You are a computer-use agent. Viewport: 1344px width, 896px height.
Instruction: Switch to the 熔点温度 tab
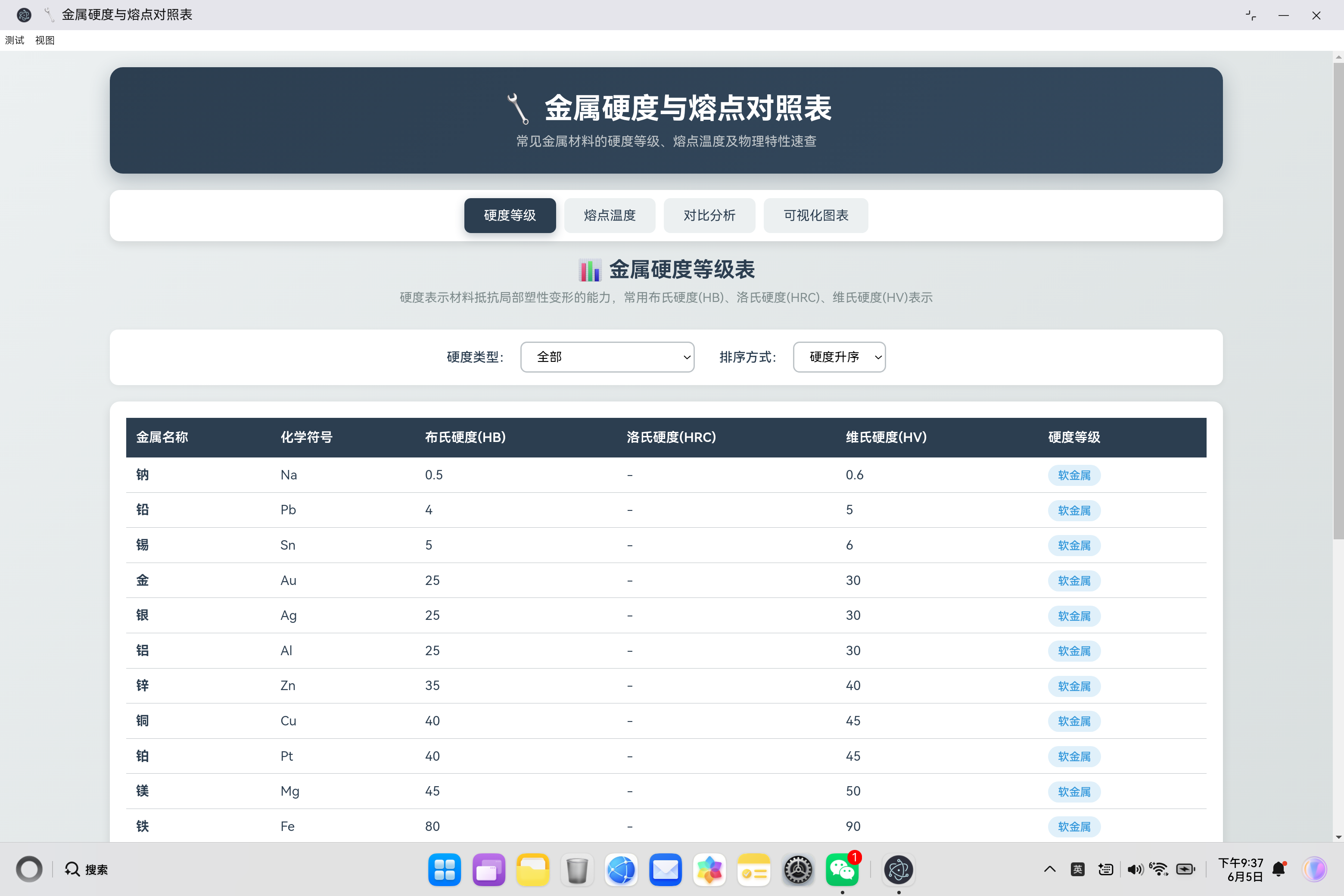(x=610, y=215)
